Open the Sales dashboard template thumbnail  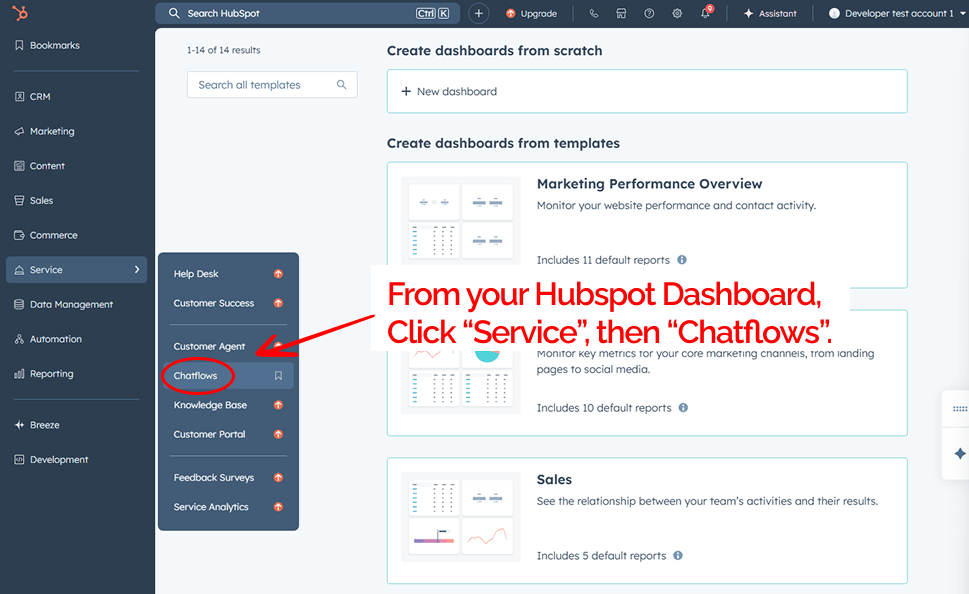click(460, 517)
